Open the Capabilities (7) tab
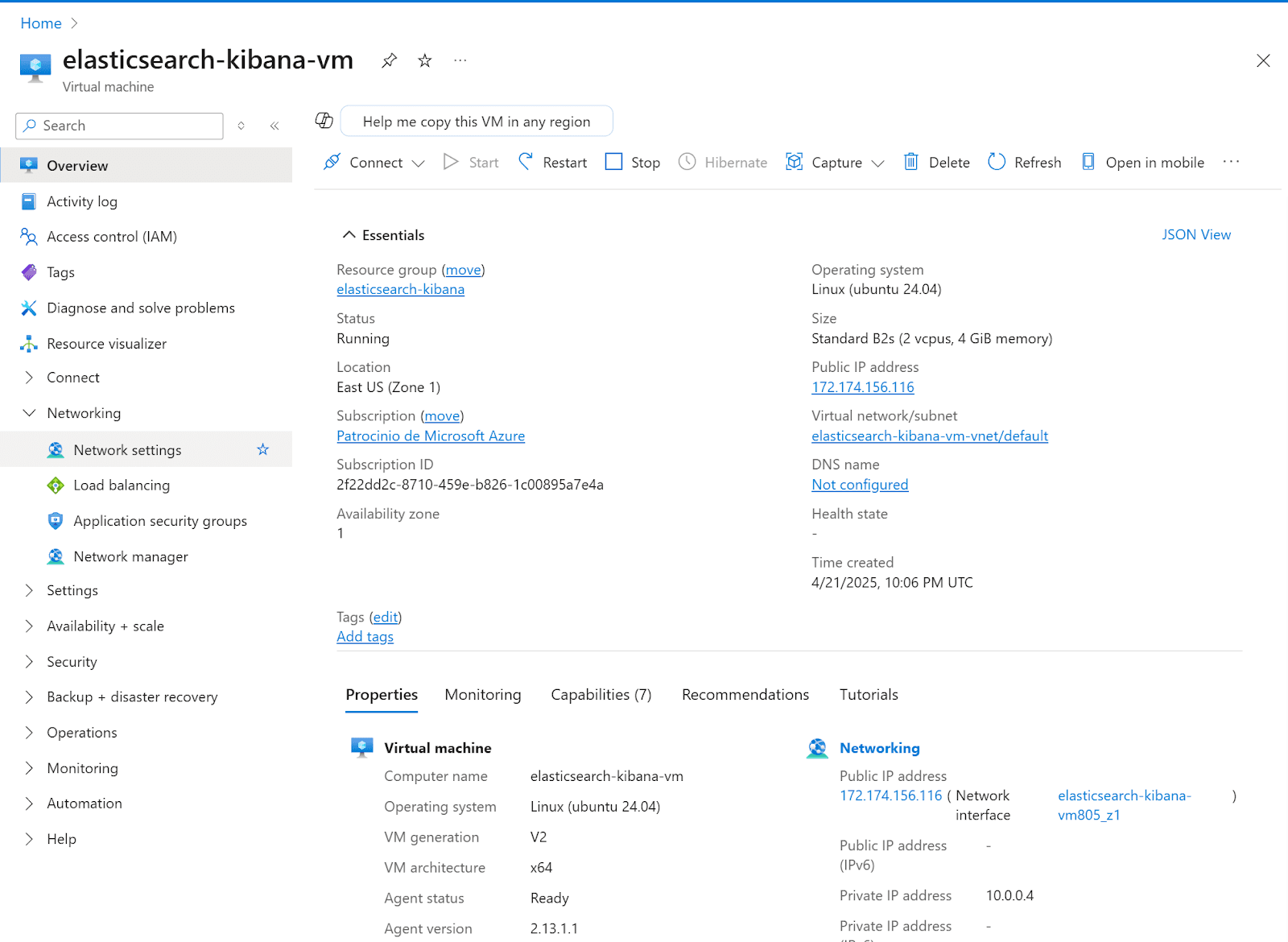This screenshot has width=1288, height=942. 601,694
